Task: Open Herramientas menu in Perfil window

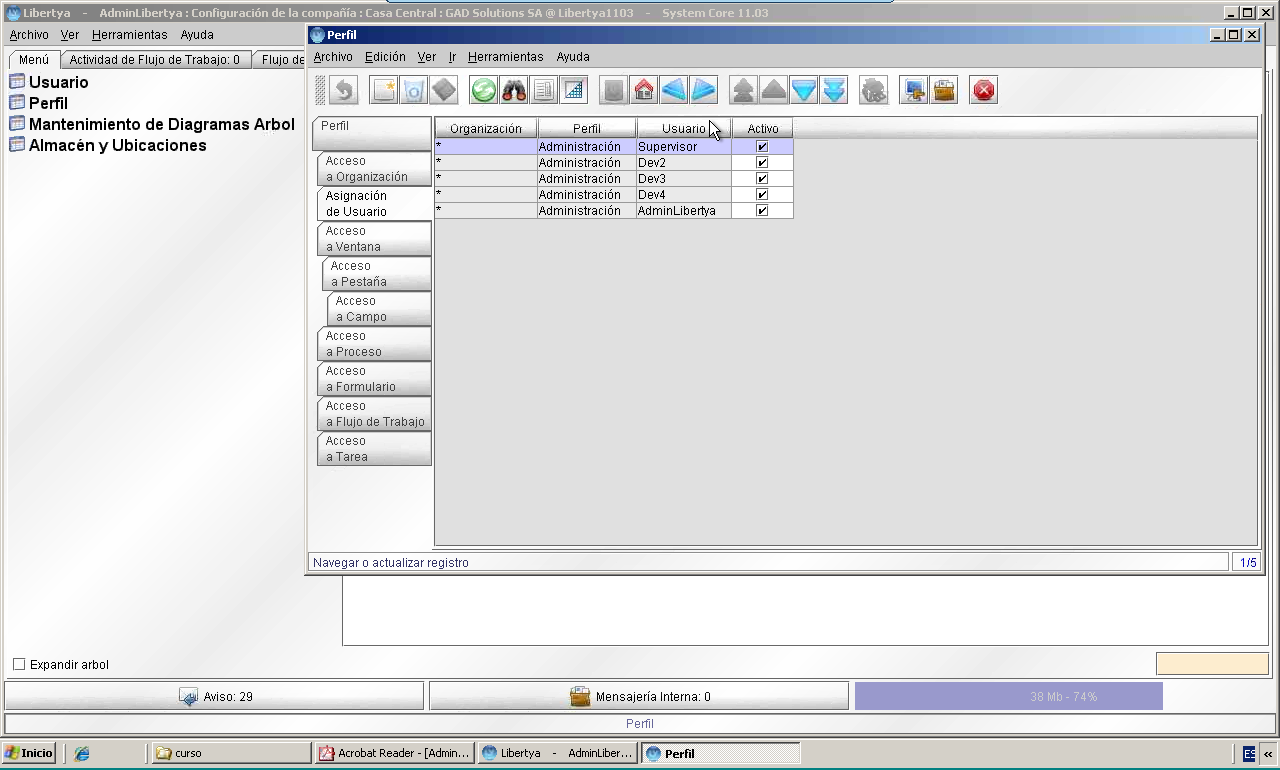Action: click(x=505, y=57)
